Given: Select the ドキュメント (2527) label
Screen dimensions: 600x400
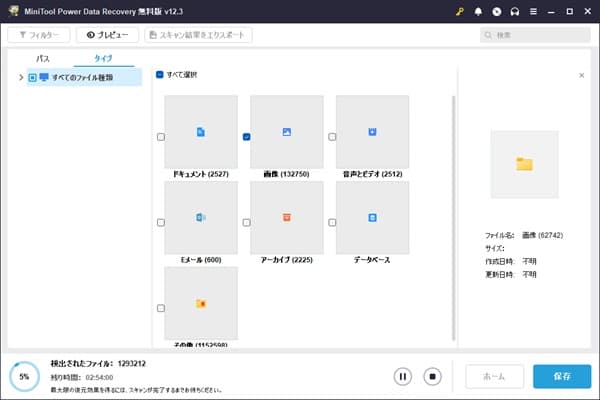Looking at the screenshot, I should click(x=201, y=174).
